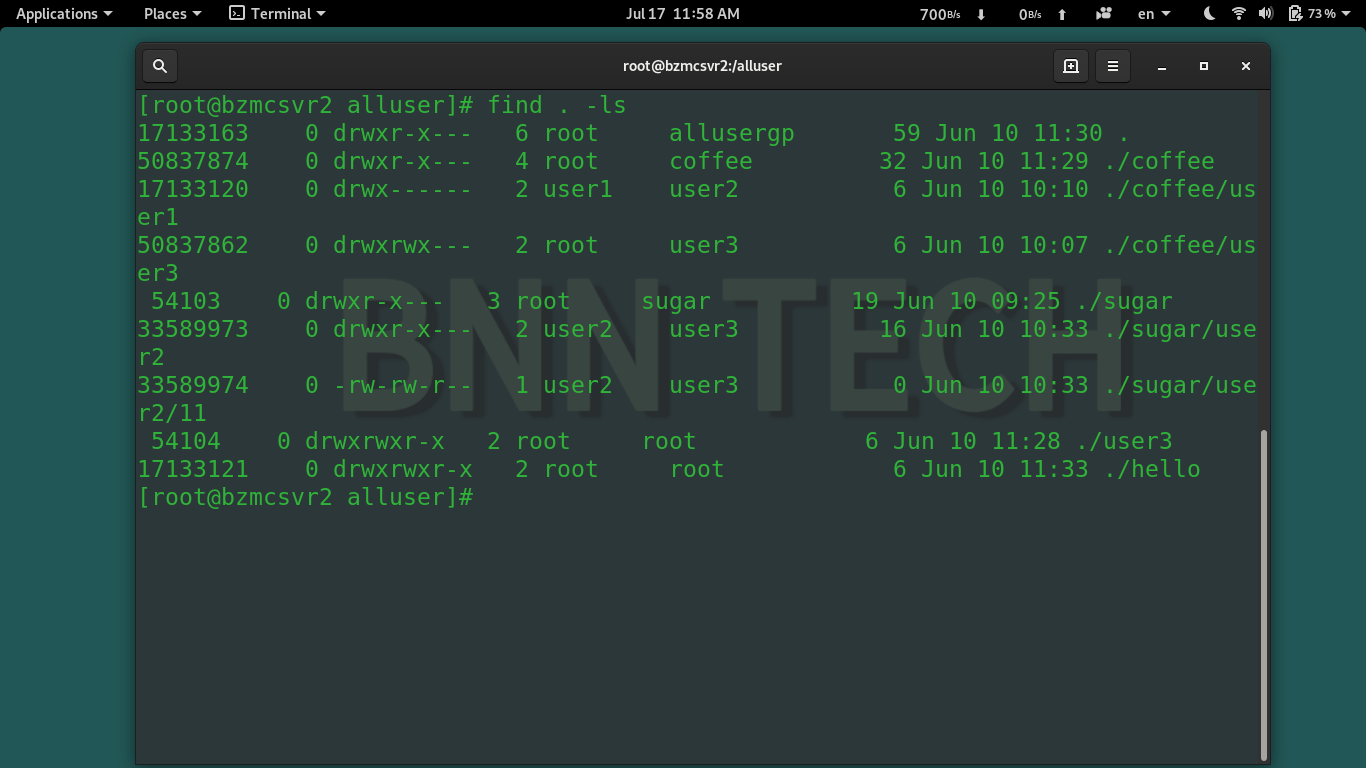
Task: Open the Applications menu
Action: [57, 13]
